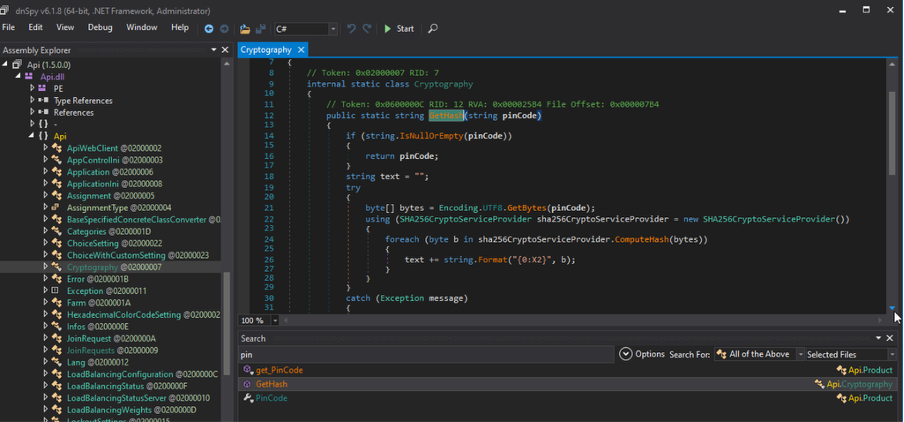Viewport: 904px width, 422px height.
Task: Click the Redo toolbar icon
Action: click(366, 29)
